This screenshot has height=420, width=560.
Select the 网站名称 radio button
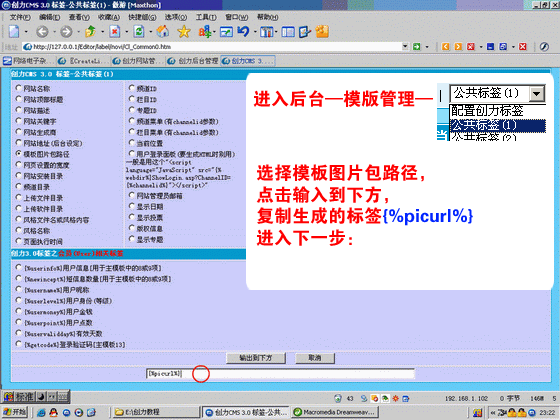19,88
